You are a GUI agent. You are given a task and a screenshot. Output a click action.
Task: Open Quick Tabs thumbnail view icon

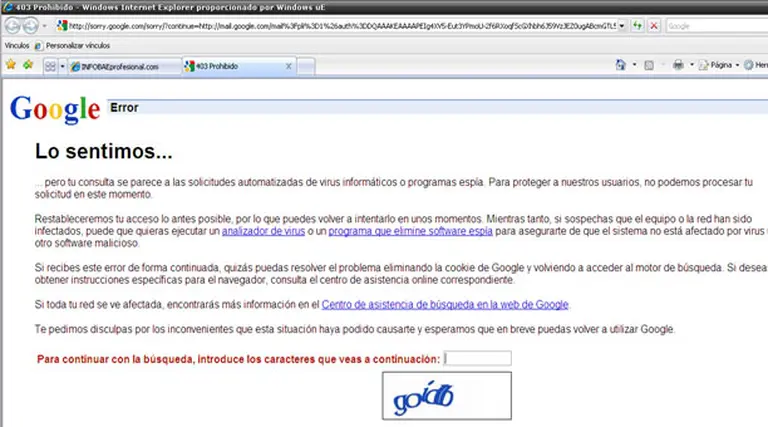coord(50,66)
